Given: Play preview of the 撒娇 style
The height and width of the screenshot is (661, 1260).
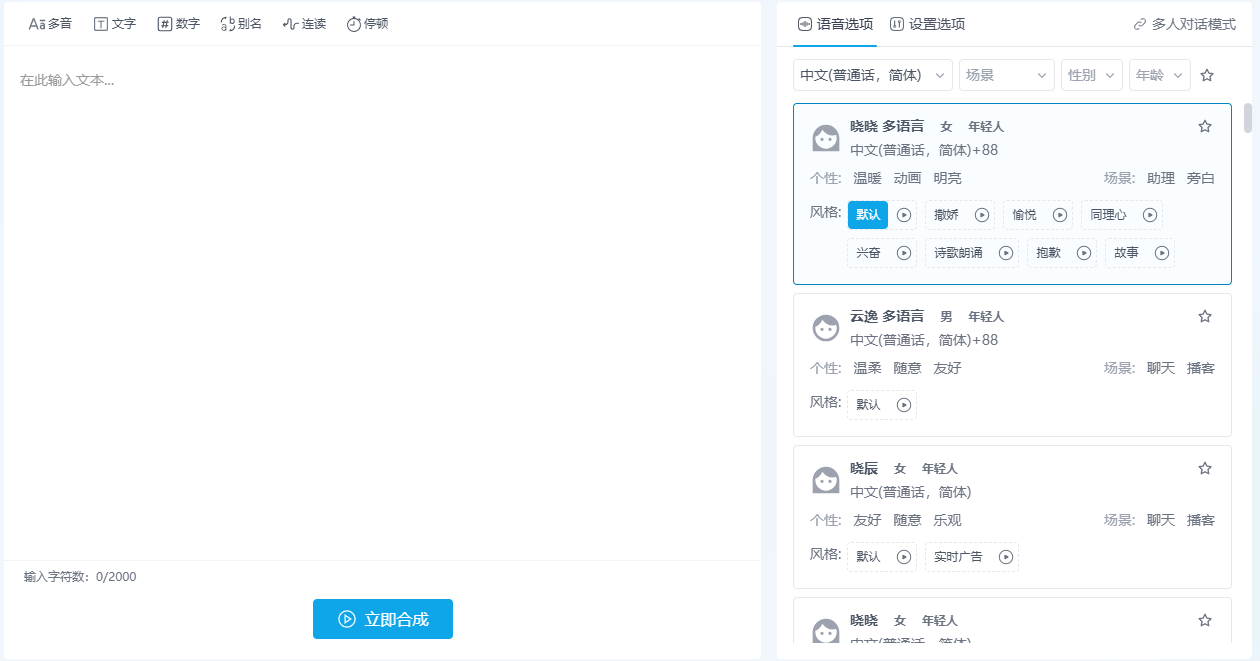Looking at the screenshot, I should (x=982, y=215).
